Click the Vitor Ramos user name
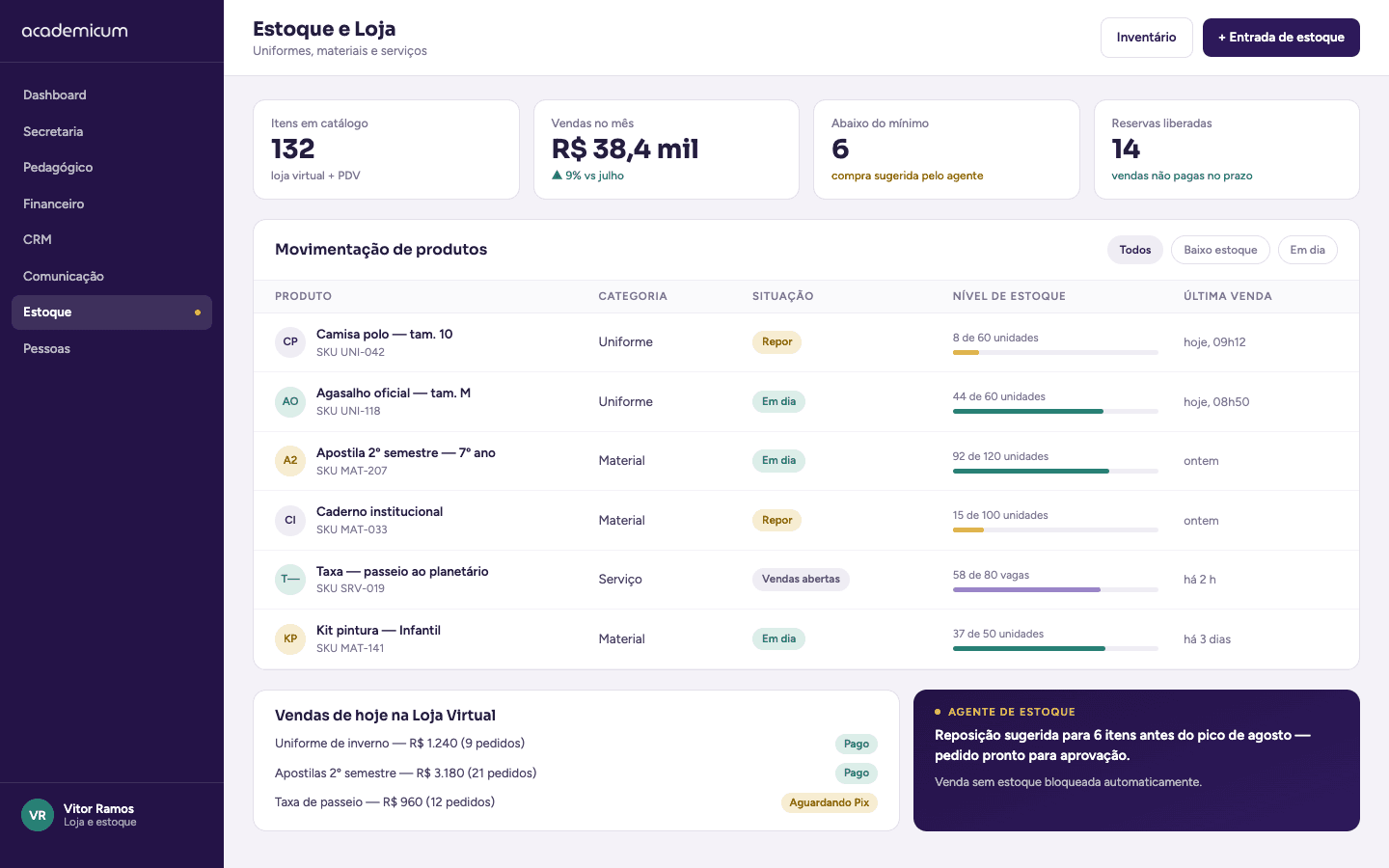The width and height of the screenshot is (1389, 868). 98,808
